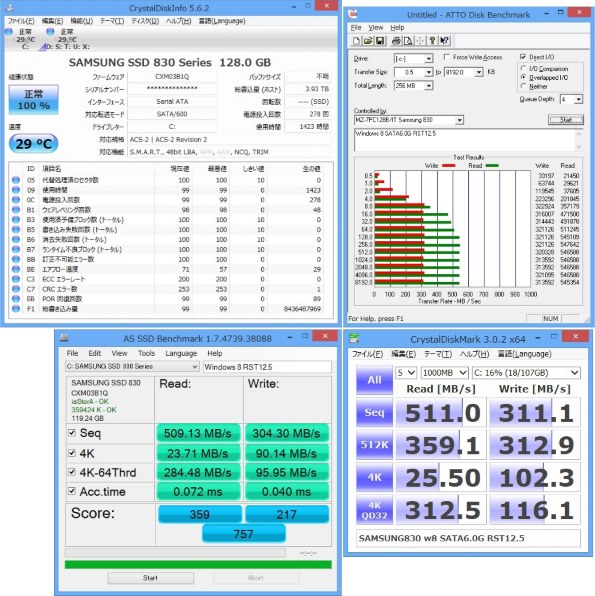Viewport: 595px width, 596px height.
Task: Click 4K QD32 button in CrystalDiskMark
Action: tap(374, 510)
